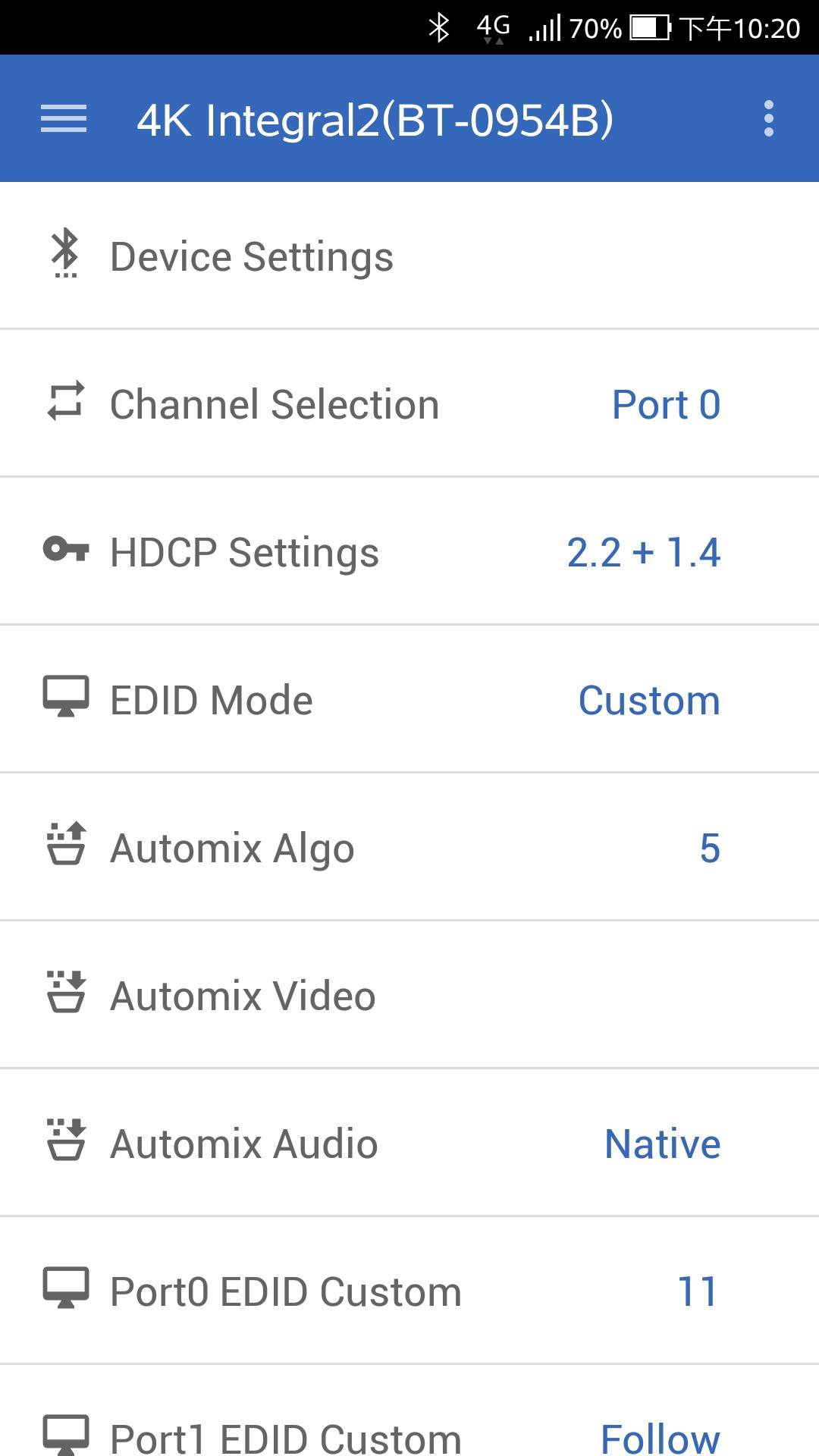Tap the Bluetooth icon beside Device Settings

65,253
